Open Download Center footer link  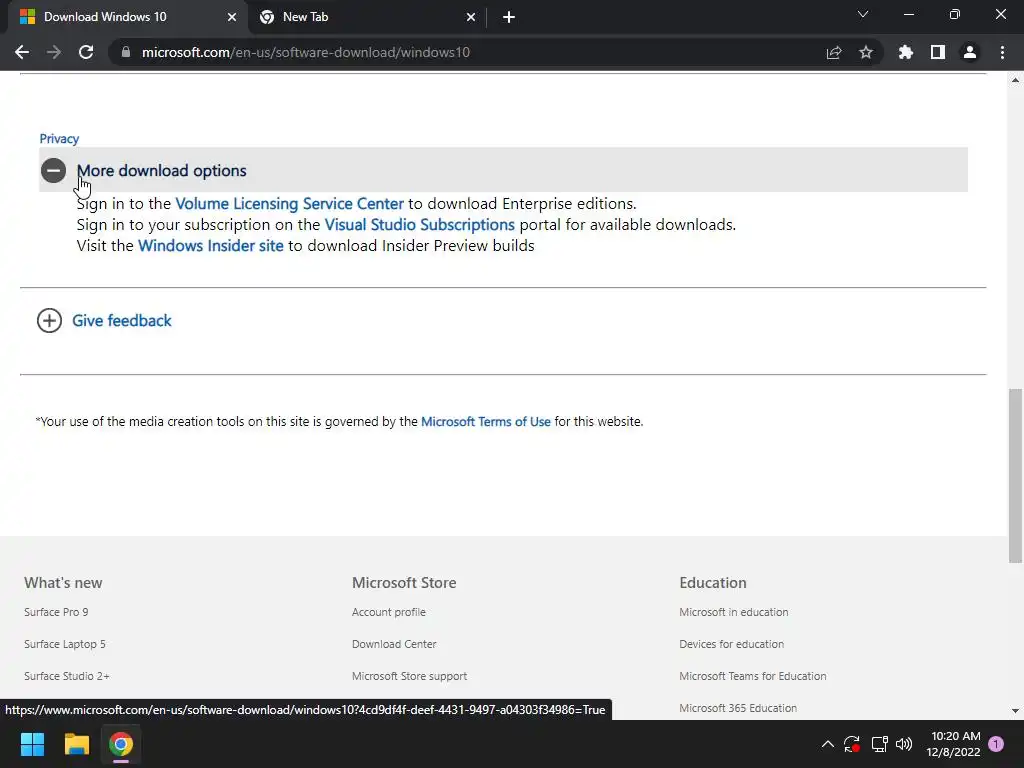394,644
